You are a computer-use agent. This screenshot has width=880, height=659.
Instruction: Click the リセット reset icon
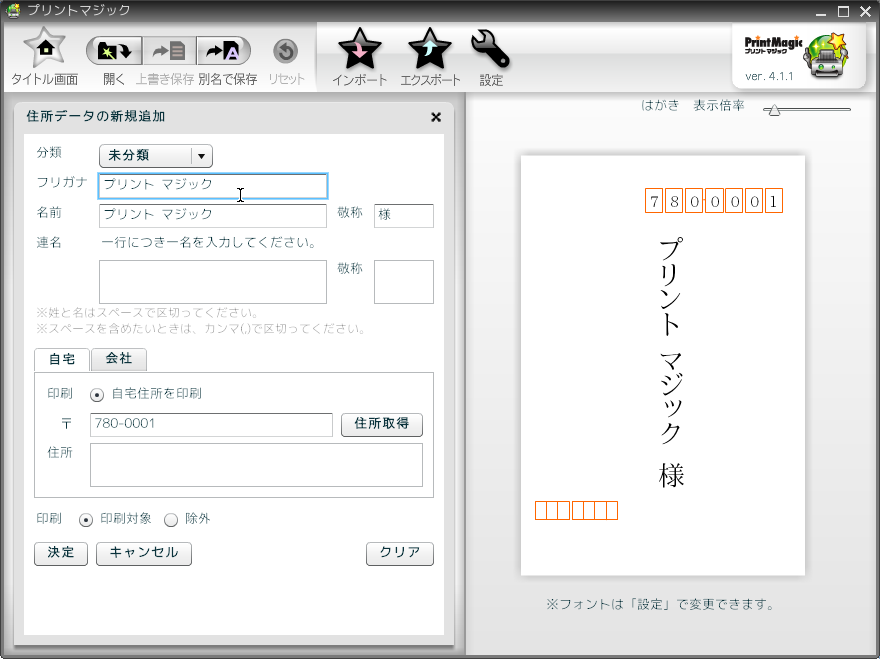286,52
